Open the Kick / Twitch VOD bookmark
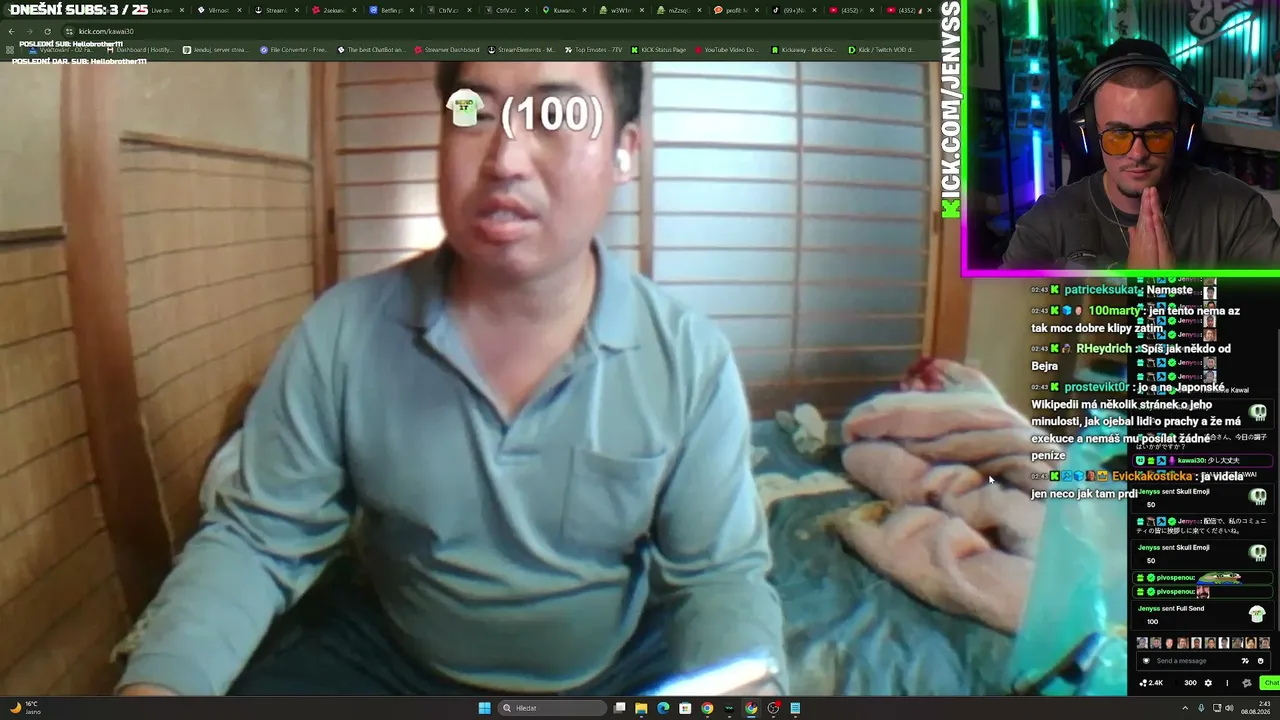1280x720 pixels. coord(881,50)
